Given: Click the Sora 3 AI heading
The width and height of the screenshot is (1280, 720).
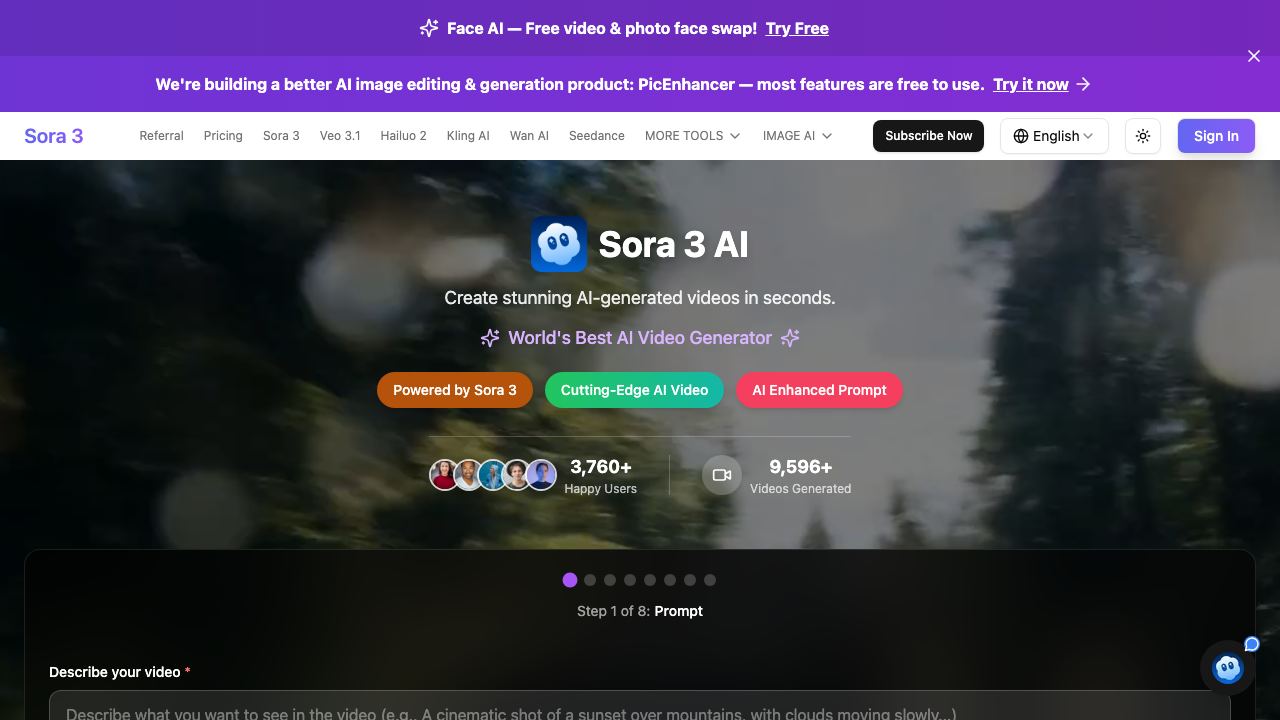Looking at the screenshot, I should coord(673,244).
